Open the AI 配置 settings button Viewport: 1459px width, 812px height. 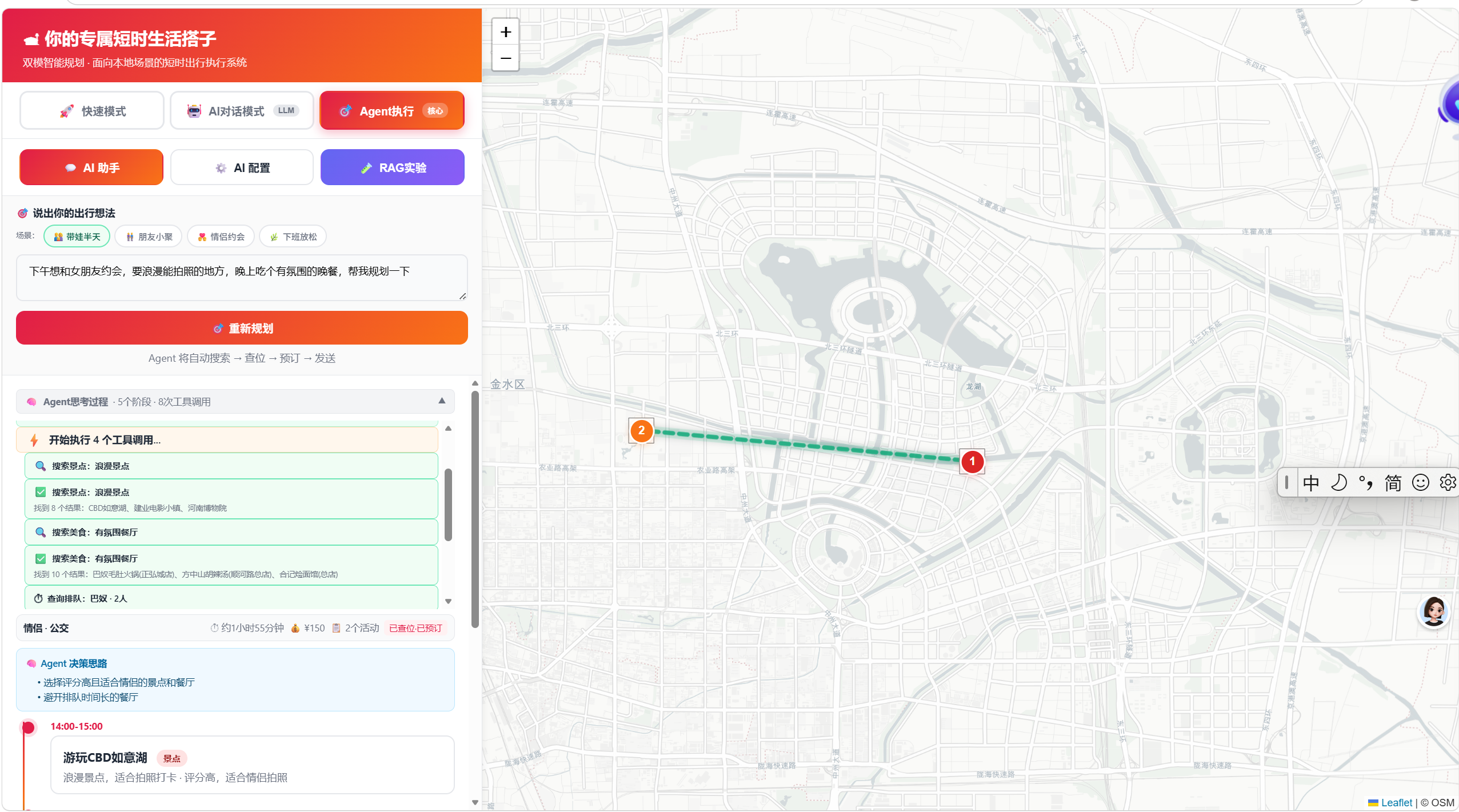[x=242, y=167]
